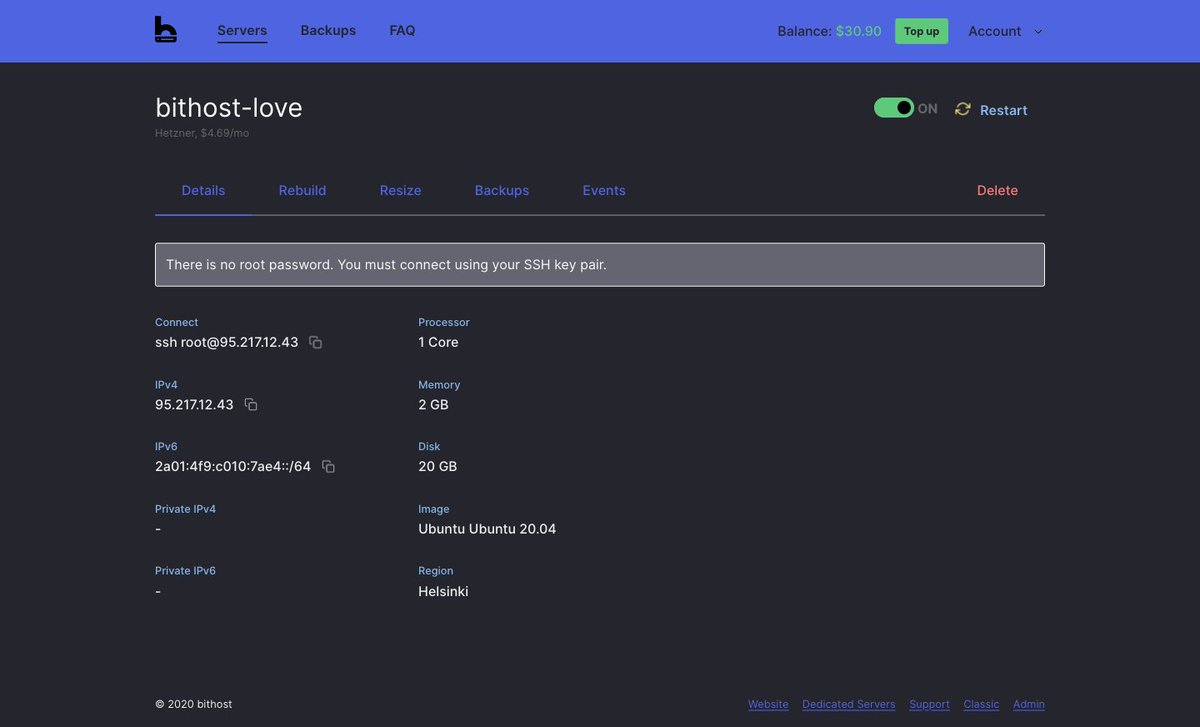
Task: Open the Dedicated Servers footer link
Action: pos(848,704)
